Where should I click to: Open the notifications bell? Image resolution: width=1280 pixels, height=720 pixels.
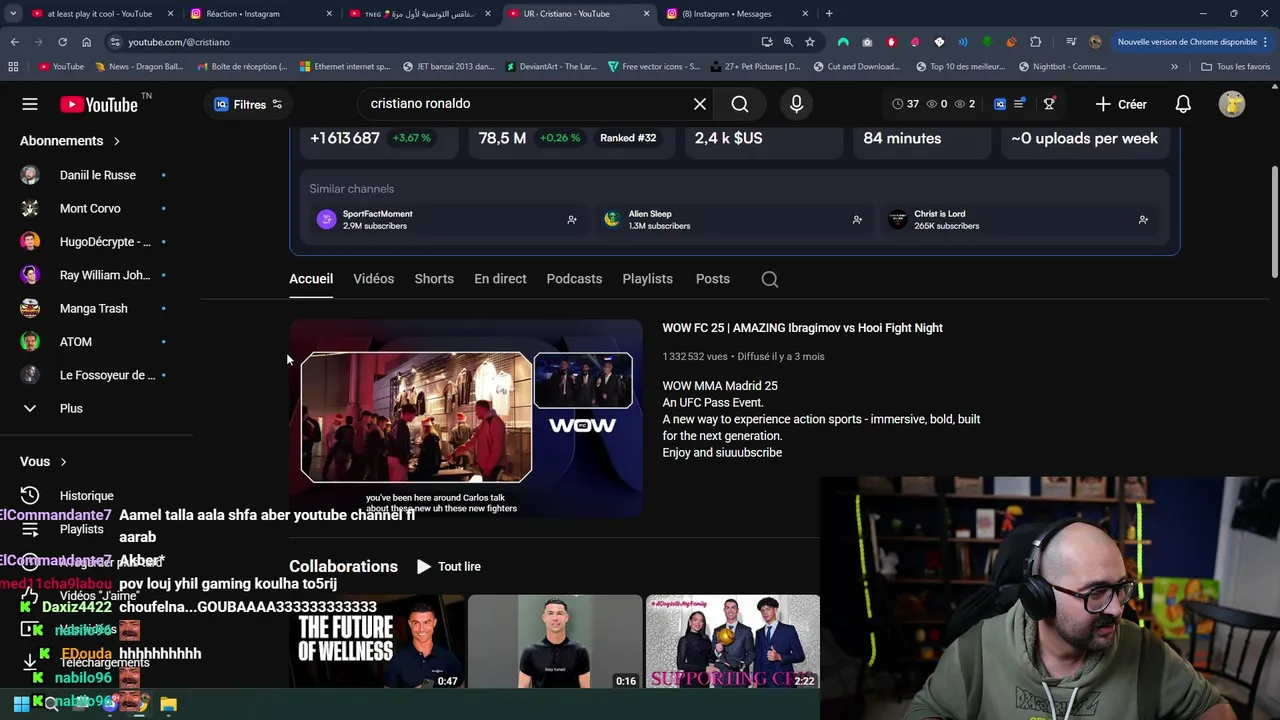point(1183,104)
